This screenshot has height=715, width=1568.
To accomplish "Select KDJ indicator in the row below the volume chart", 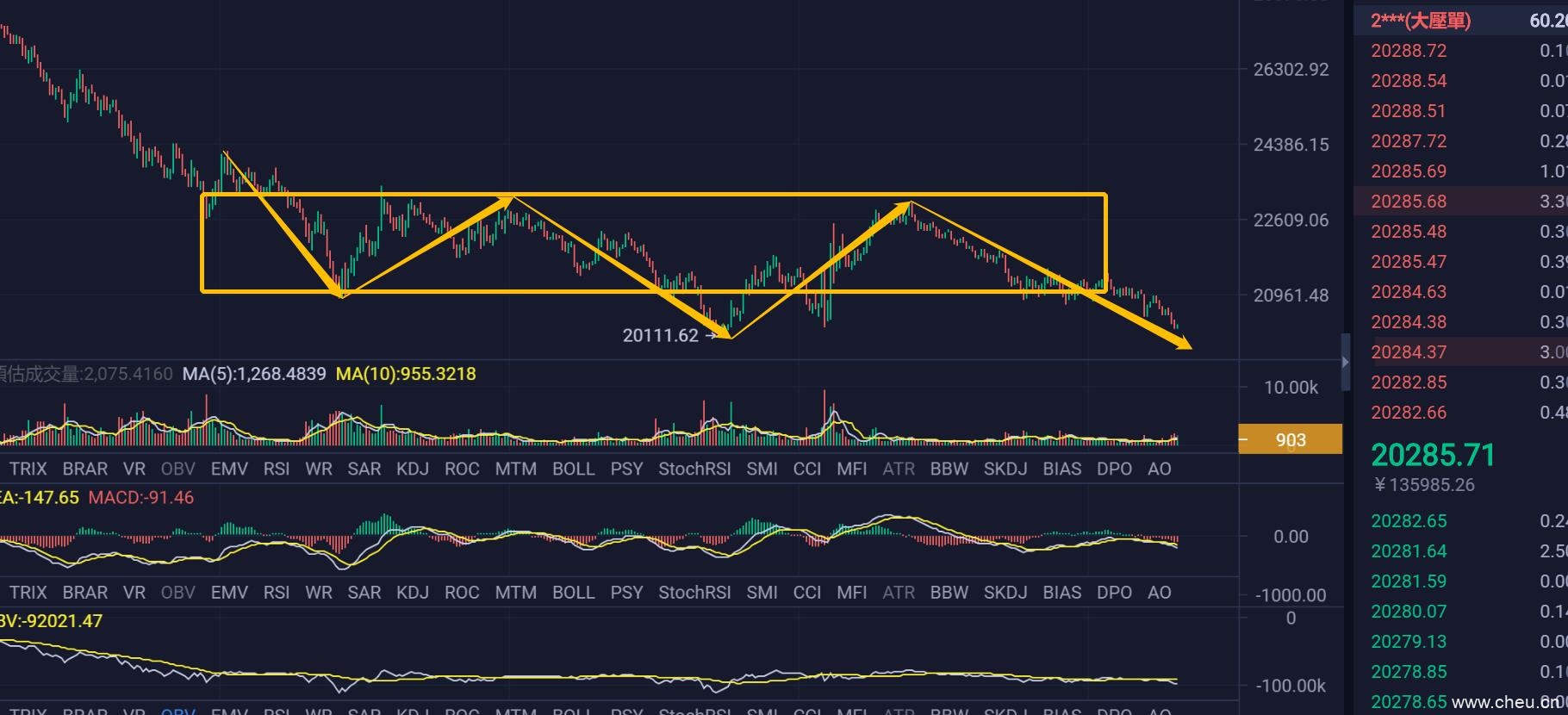I will click(x=413, y=469).
